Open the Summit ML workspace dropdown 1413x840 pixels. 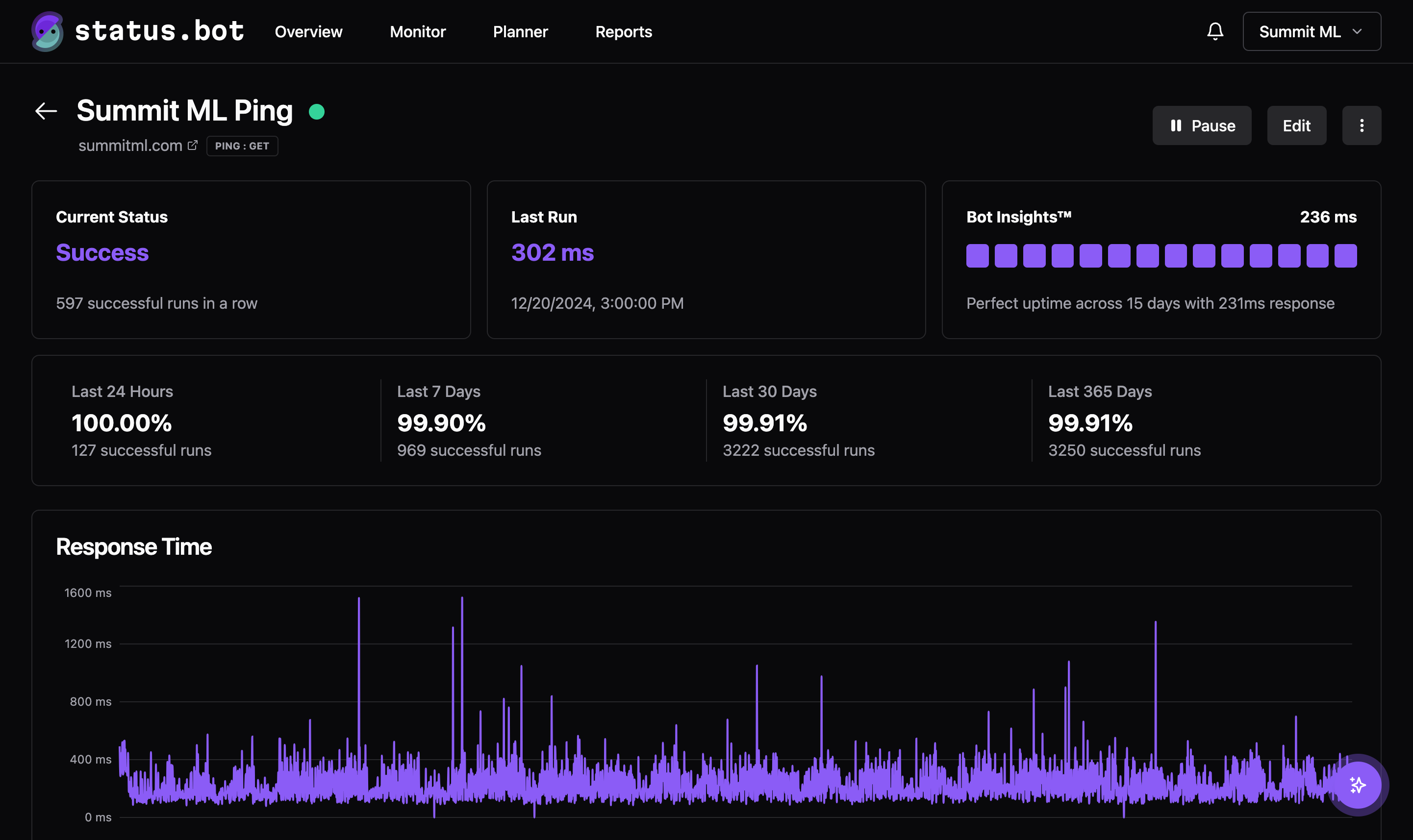click(1312, 31)
